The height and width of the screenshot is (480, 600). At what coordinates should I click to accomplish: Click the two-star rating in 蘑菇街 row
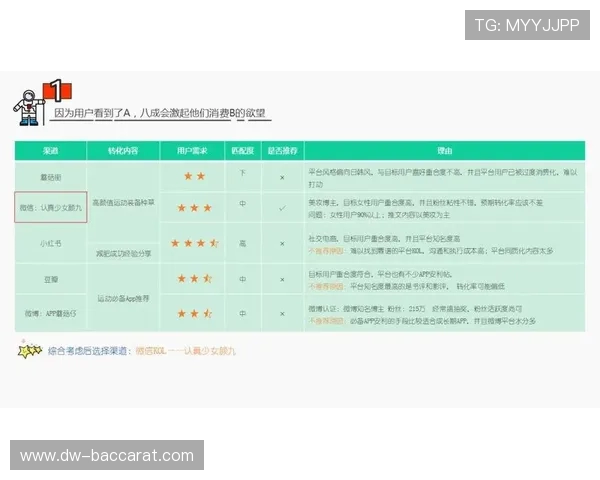tap(194, 176)
